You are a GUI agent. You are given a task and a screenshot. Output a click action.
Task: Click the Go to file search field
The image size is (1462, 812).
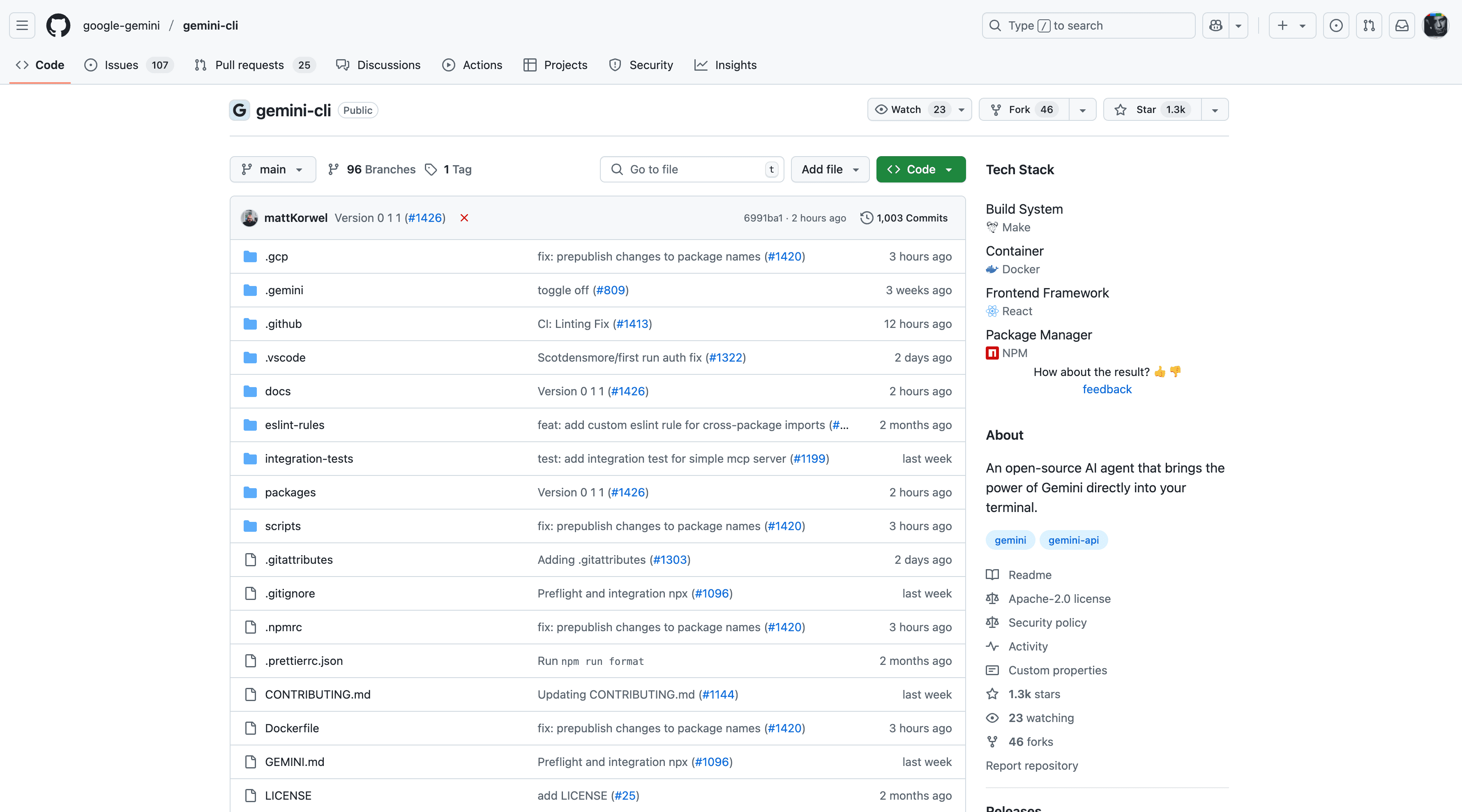coord(692,169)
